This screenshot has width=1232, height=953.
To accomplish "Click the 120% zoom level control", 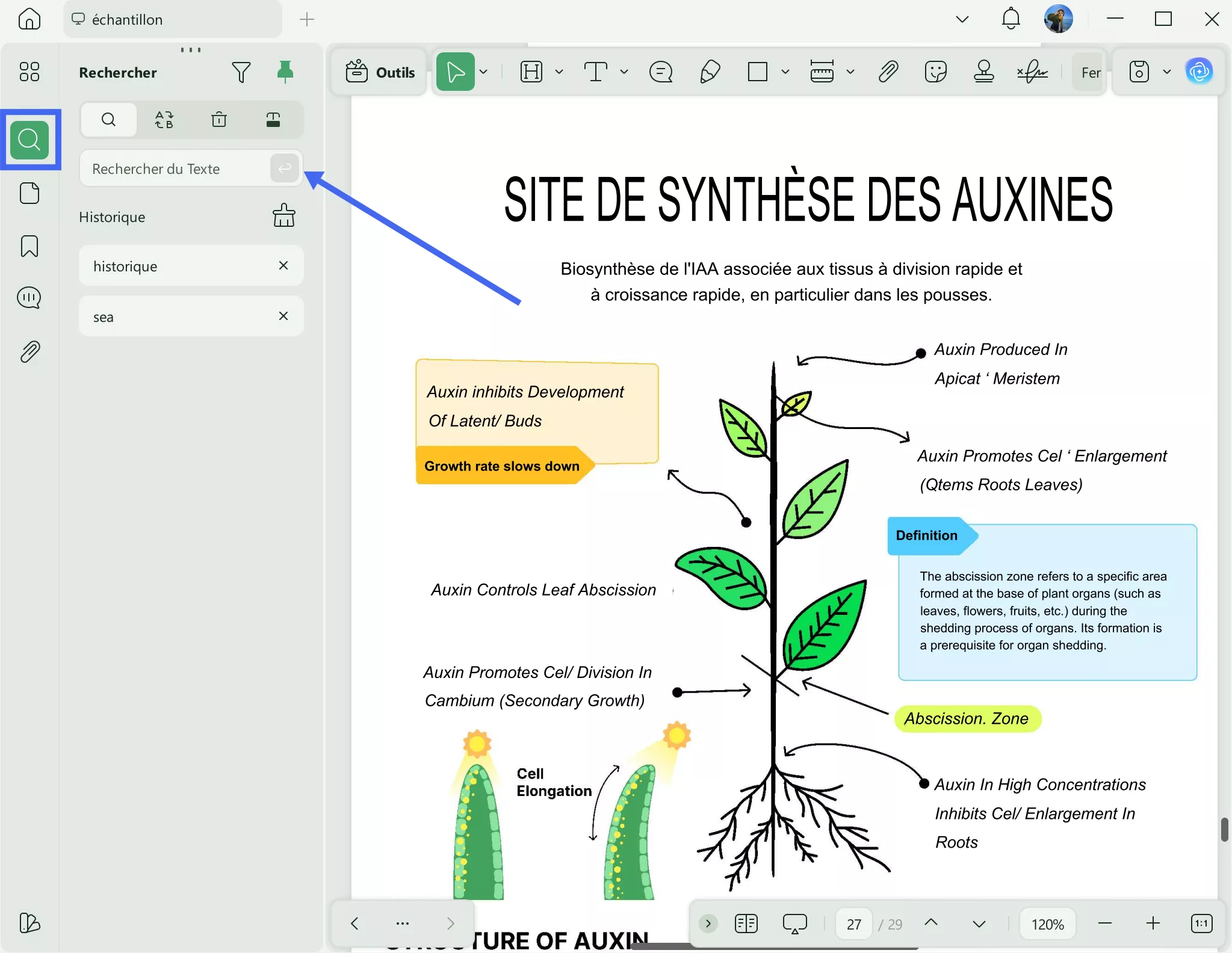I will click(1046, 923).
